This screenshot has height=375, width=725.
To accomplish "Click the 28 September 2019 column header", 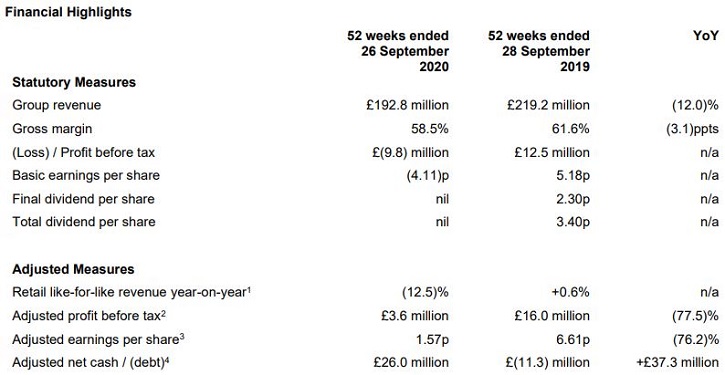I will click(x=539, y=51).
